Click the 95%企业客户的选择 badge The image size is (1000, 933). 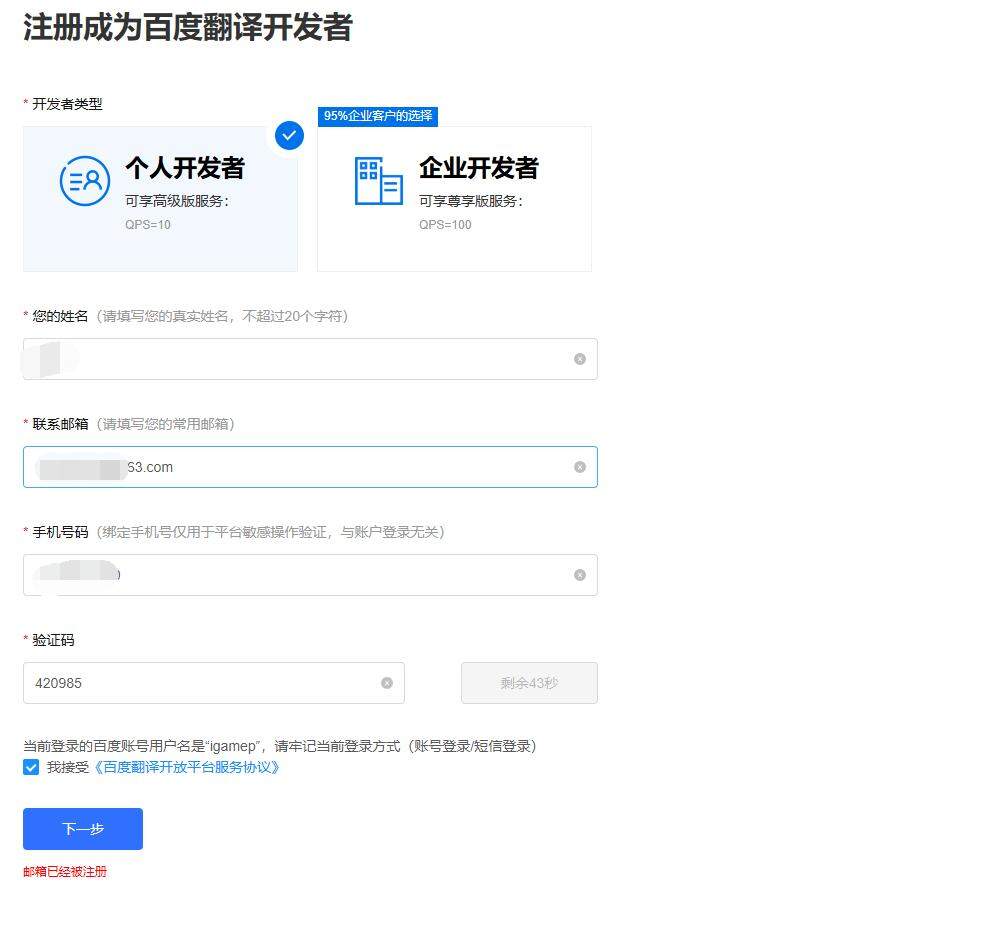point(378,116)
